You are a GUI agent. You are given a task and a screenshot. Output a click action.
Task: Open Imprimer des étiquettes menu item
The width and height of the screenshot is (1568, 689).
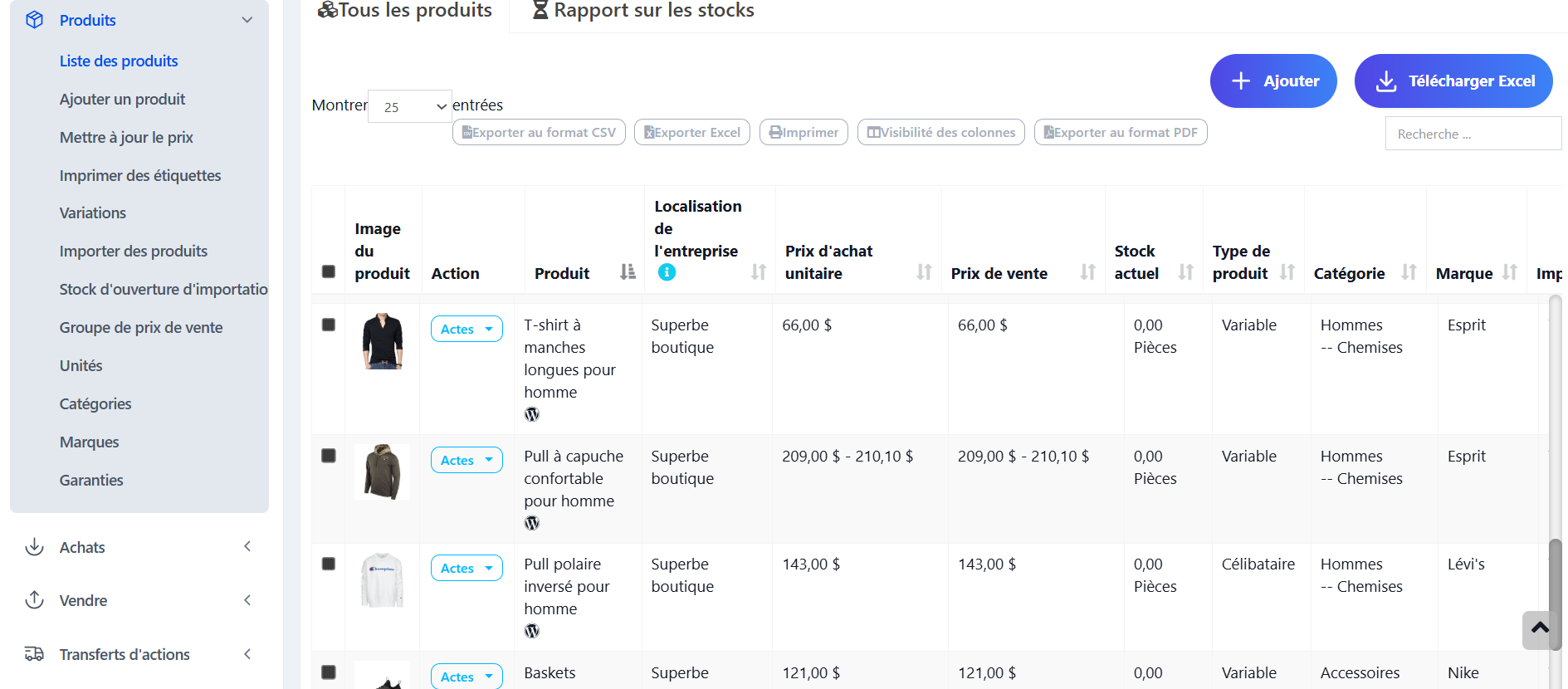click(140, 175)
